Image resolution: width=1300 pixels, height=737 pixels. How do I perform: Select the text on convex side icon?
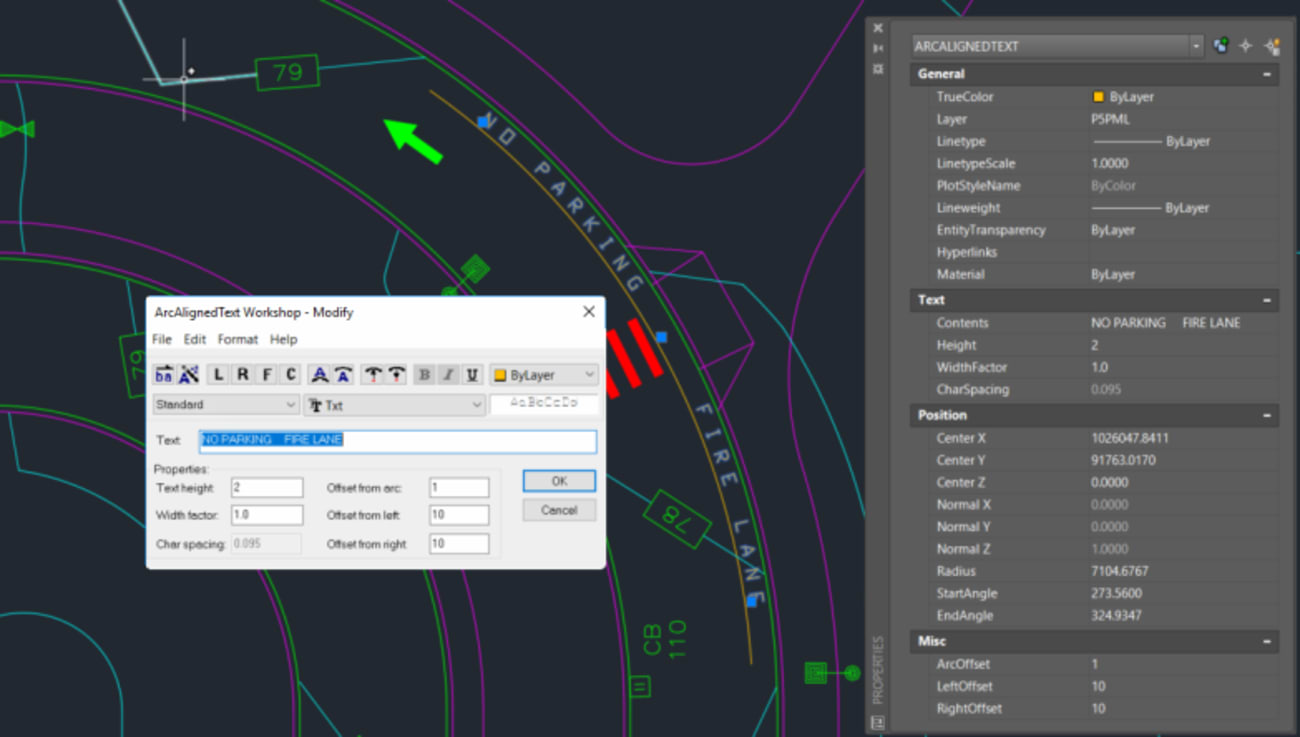320,374
